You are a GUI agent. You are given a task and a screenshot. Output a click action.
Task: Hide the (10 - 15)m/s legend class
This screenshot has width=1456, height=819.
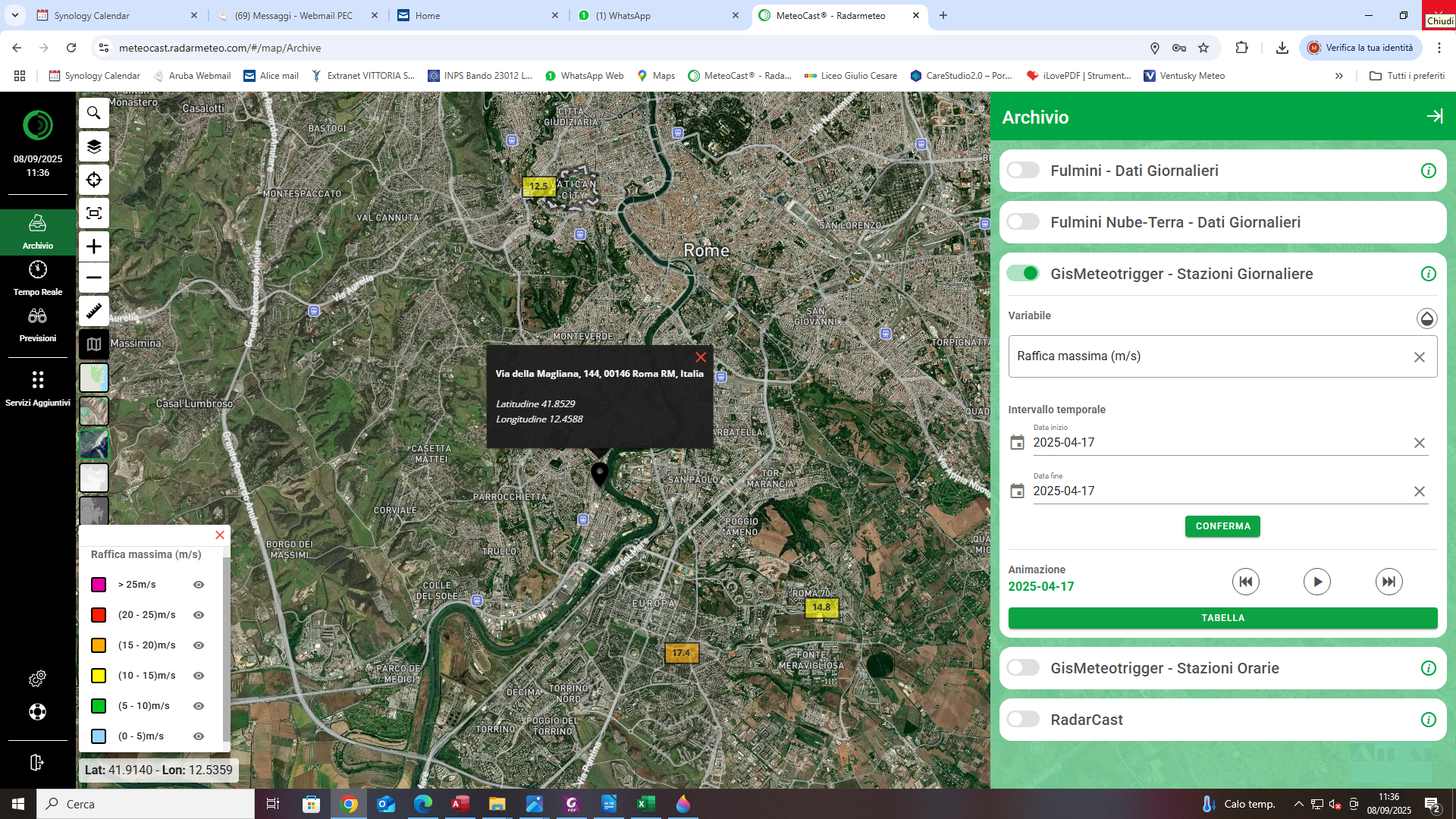tap(199, 676)
